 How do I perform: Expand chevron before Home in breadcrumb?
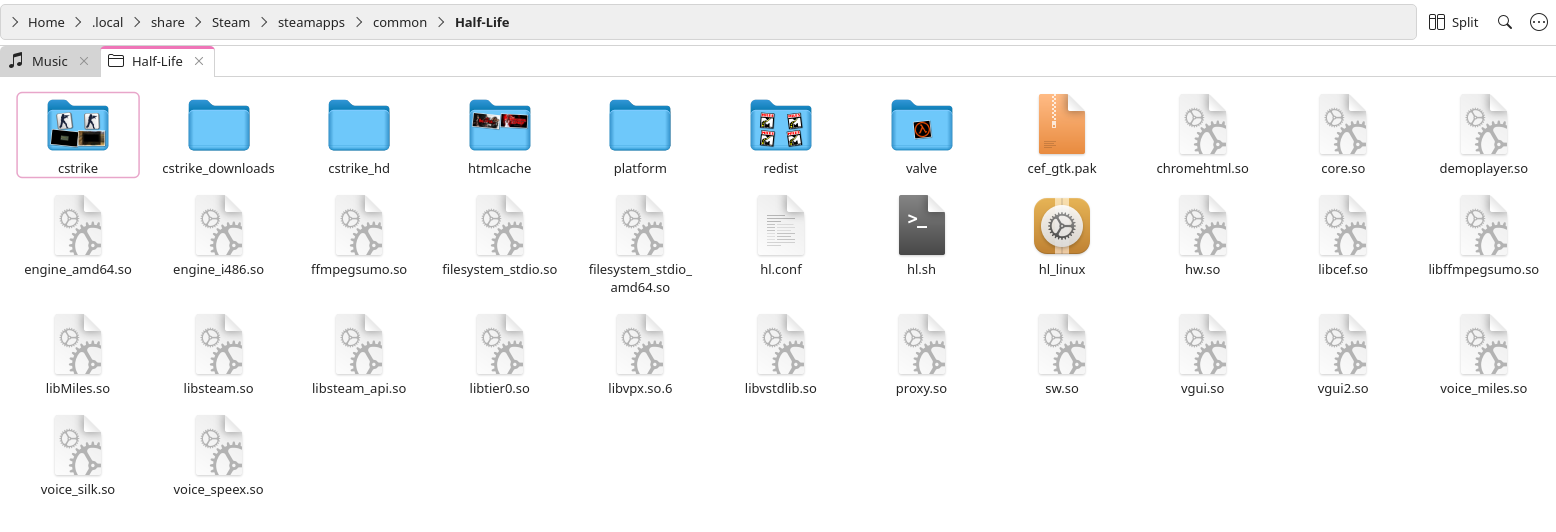pyautogui.click(x=15, y=22)
